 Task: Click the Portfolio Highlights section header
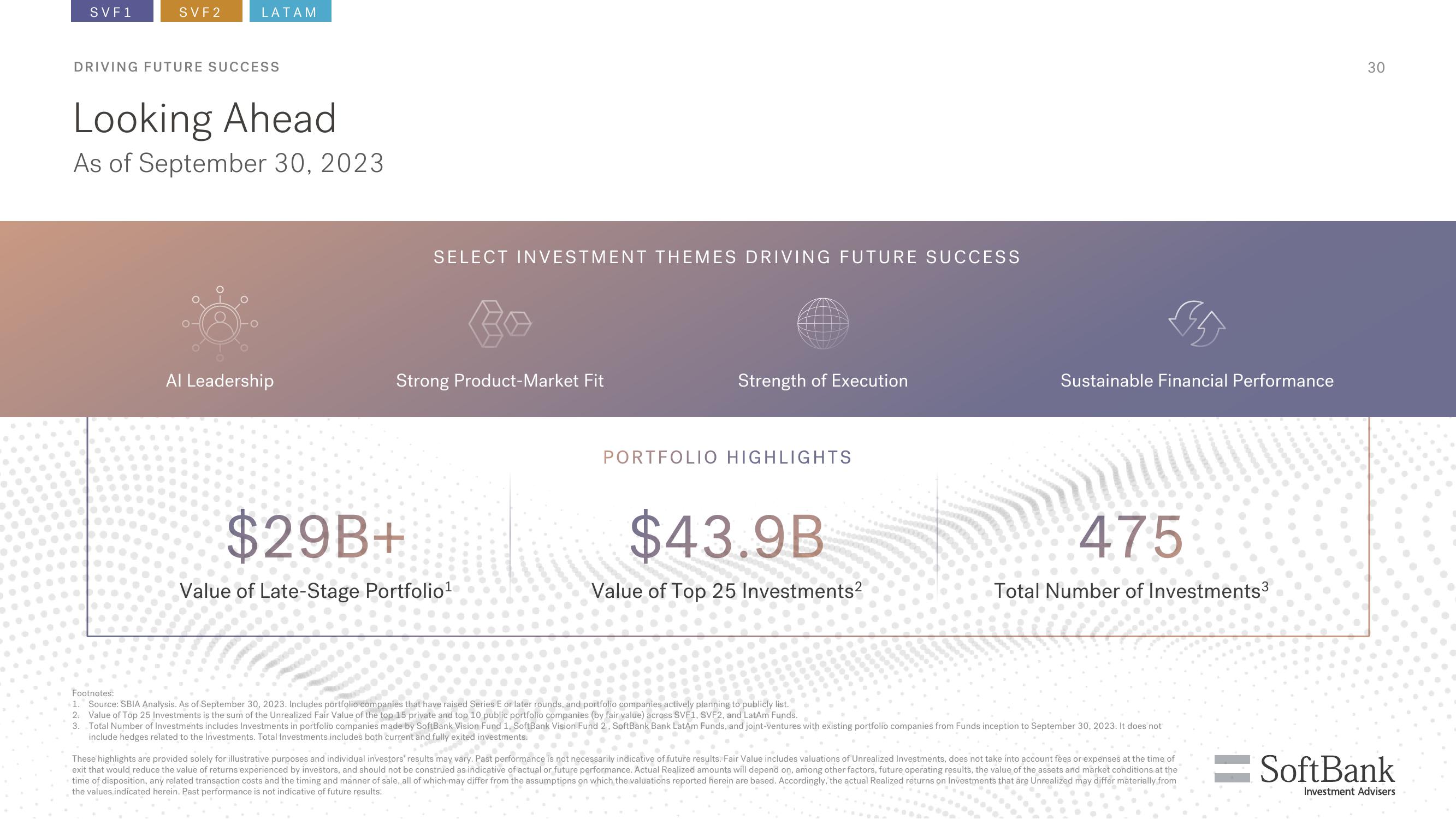727,456
